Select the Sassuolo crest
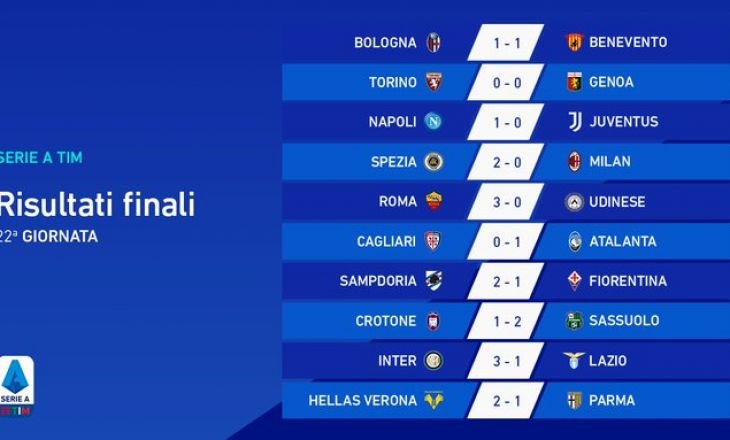 pos(574,321)
